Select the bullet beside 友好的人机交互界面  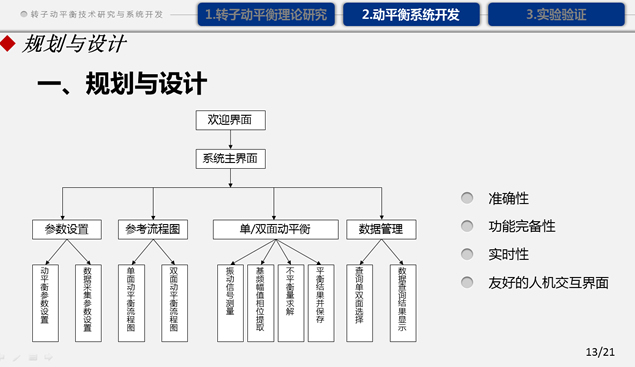[467, 282]
